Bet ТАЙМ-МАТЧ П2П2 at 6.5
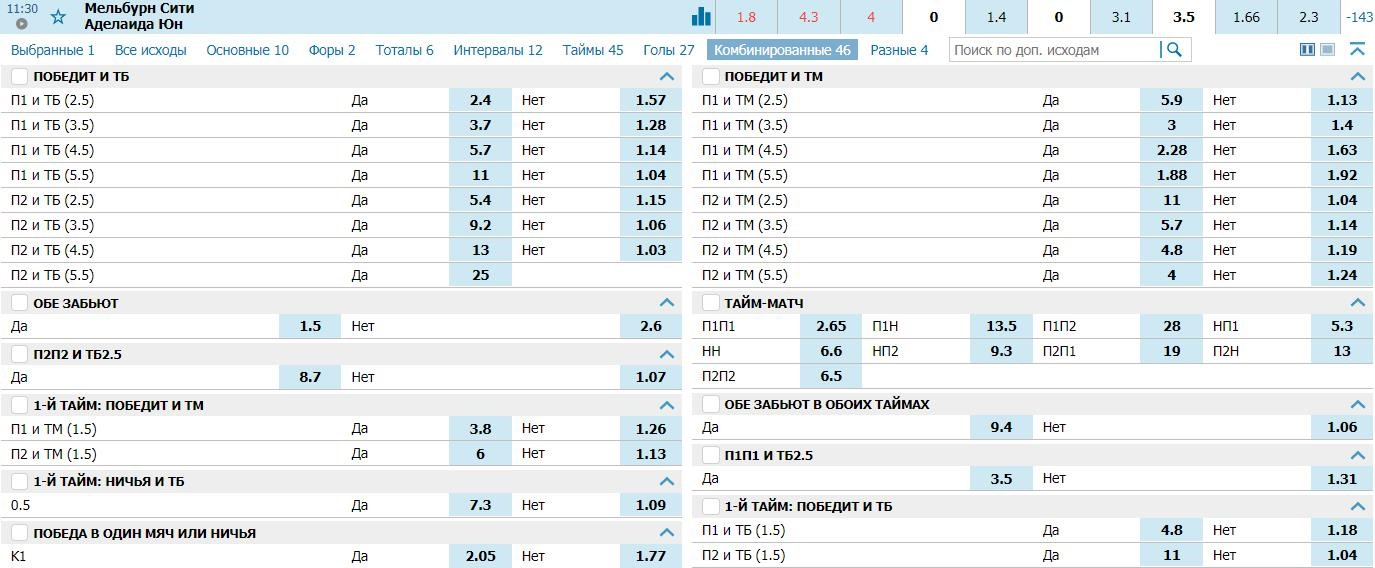This screenshot has width=1375, height=568. coord(831,377)
